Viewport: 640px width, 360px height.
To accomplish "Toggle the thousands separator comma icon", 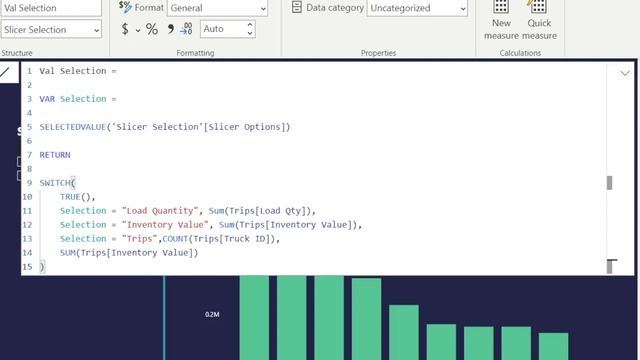I will pos(171,29).
